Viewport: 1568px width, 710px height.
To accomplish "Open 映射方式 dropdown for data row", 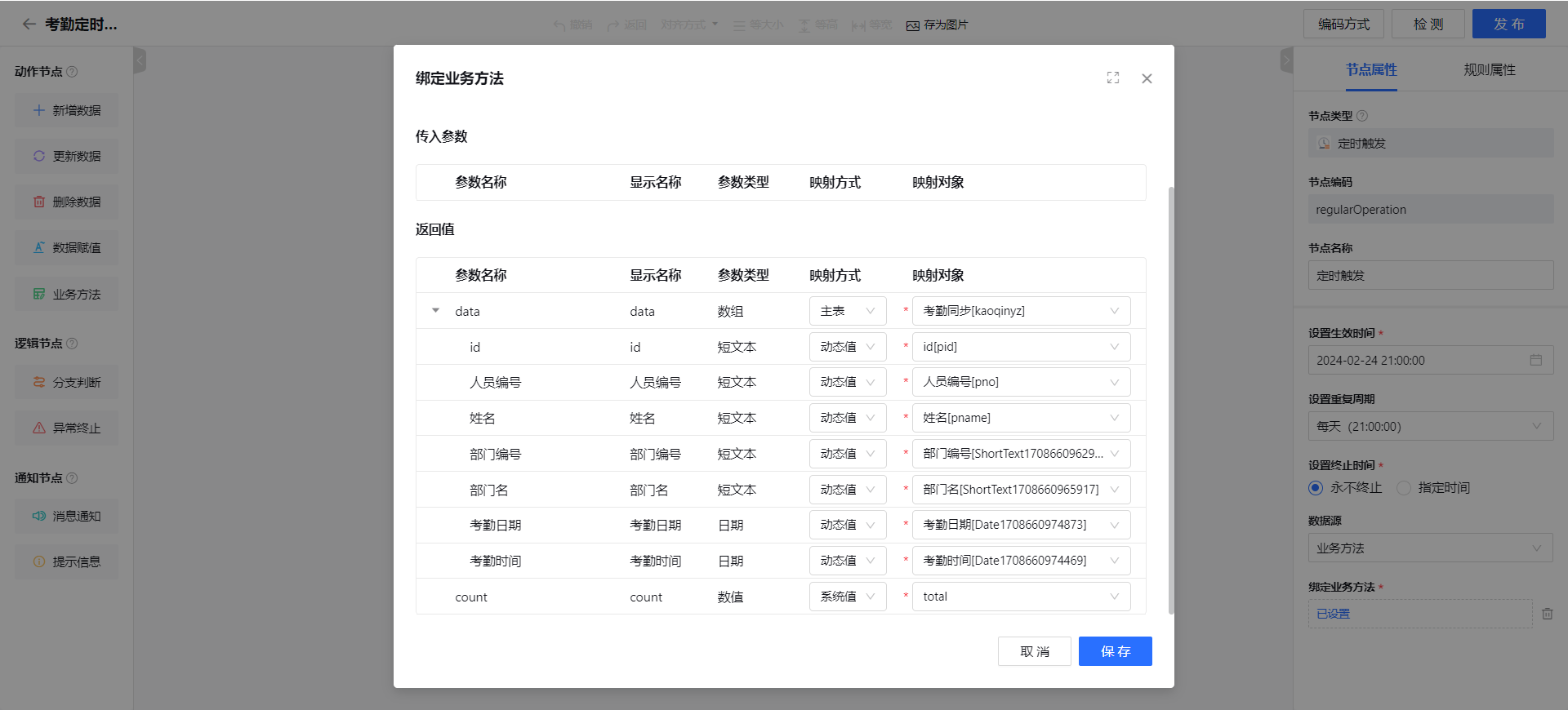I will click(x=848, y=311).
